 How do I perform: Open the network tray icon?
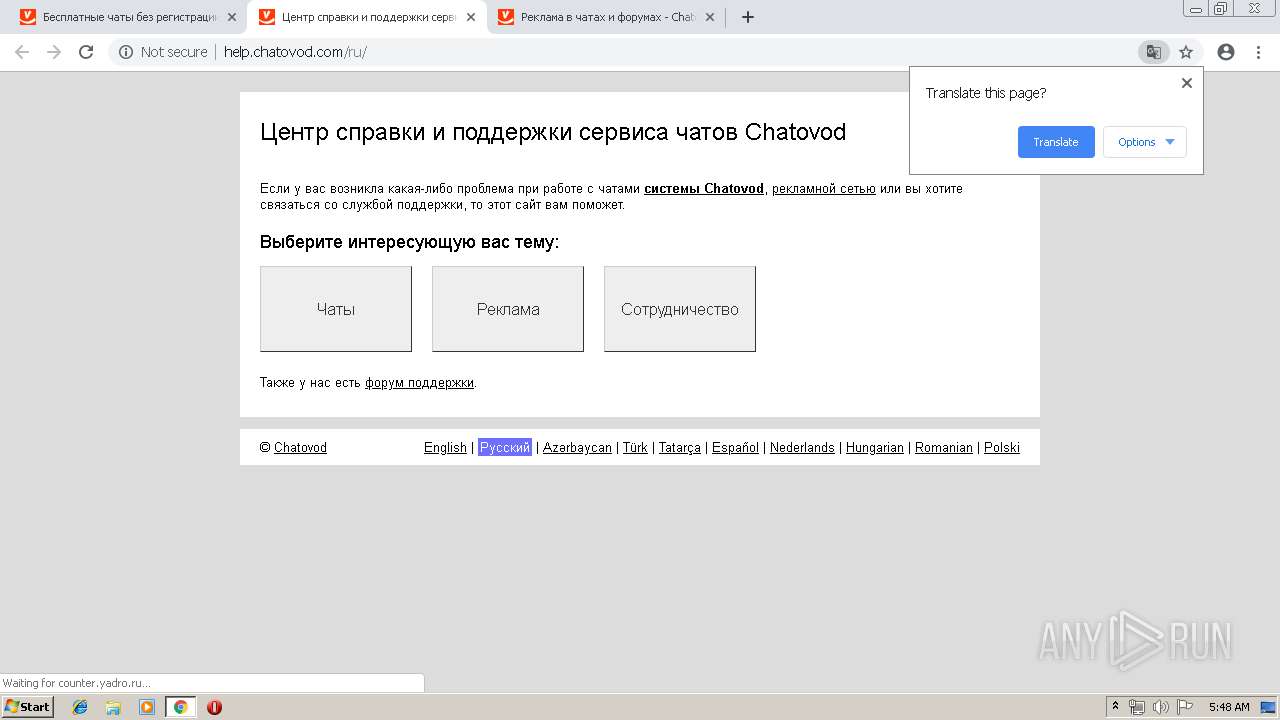[1137, 707]
